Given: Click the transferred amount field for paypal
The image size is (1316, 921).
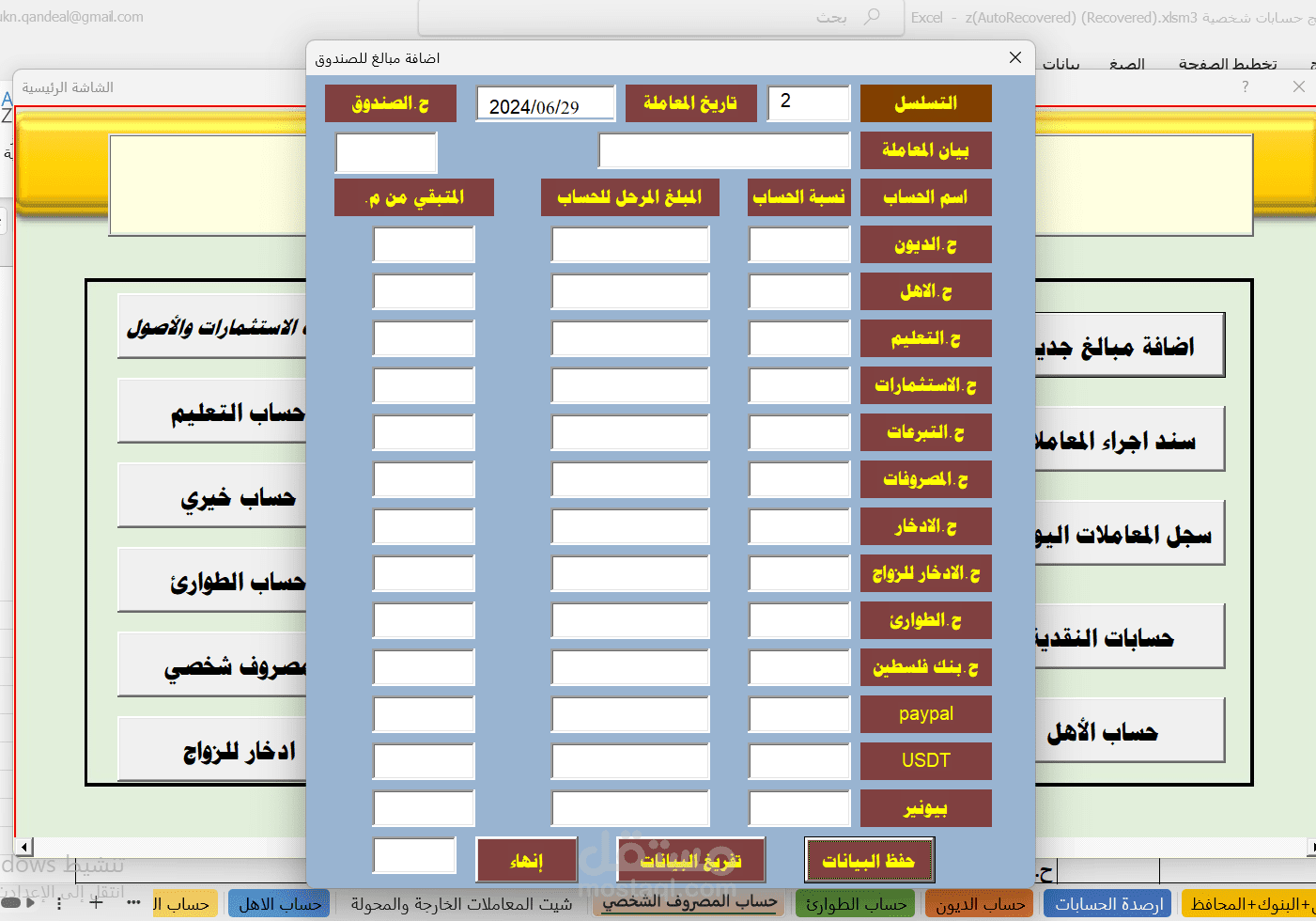Looking at the screenshot, I should pyautogui.click(x=630, y=714).
